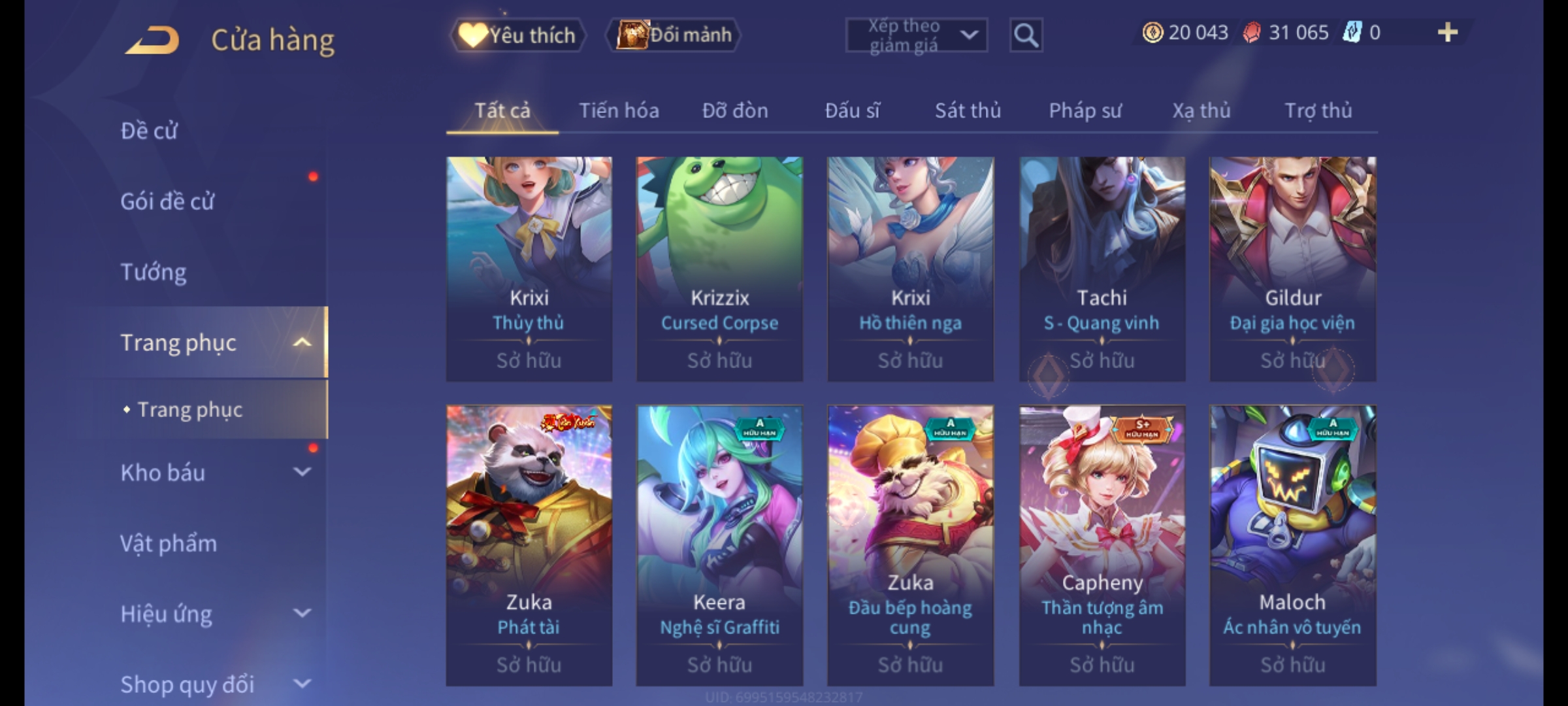The width and height of the screenshot is (1568, 706).
Task: Click the back arrow icon
Action: pos(152,40)
